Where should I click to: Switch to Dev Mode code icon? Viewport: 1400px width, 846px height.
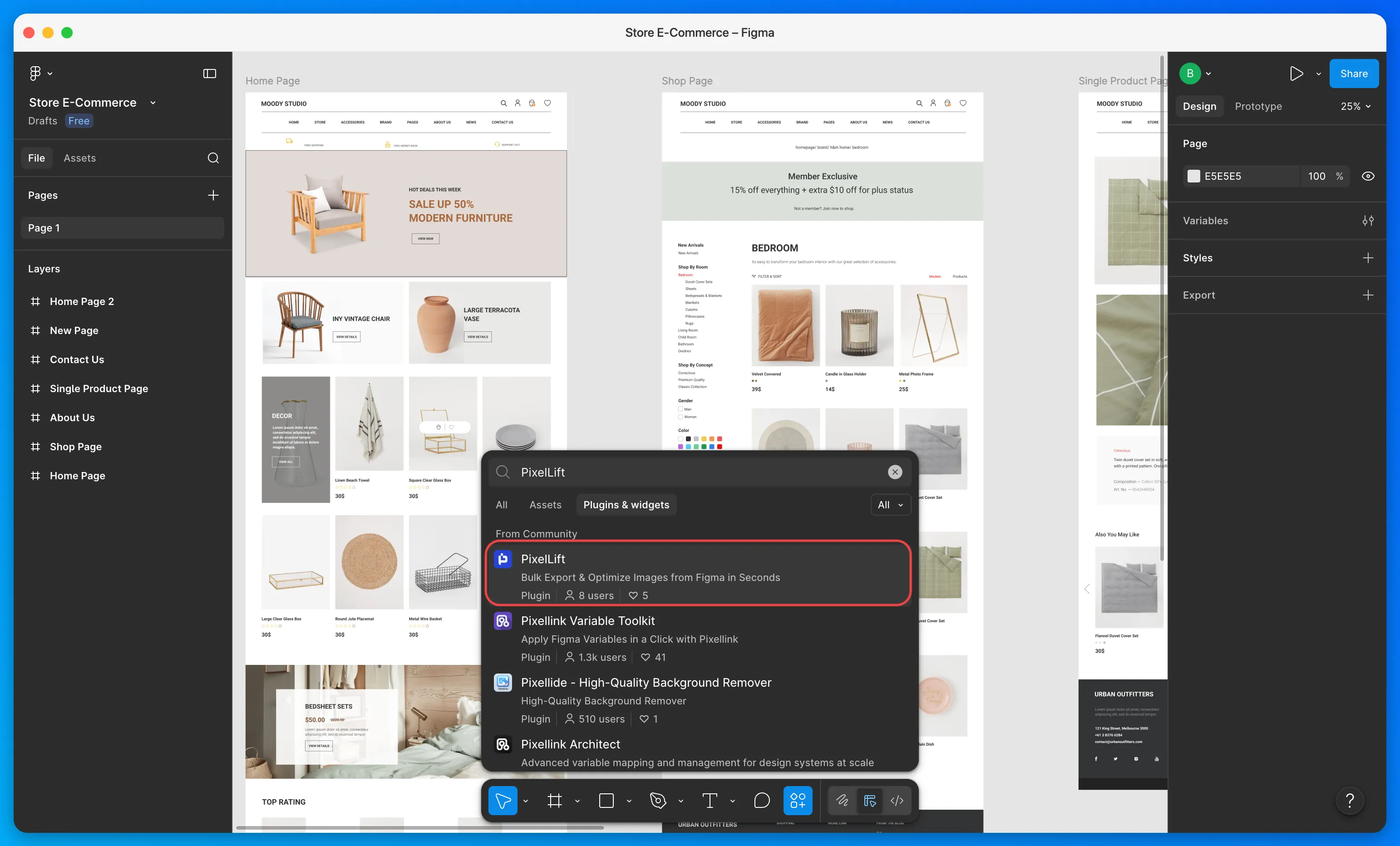pos(897,801)
